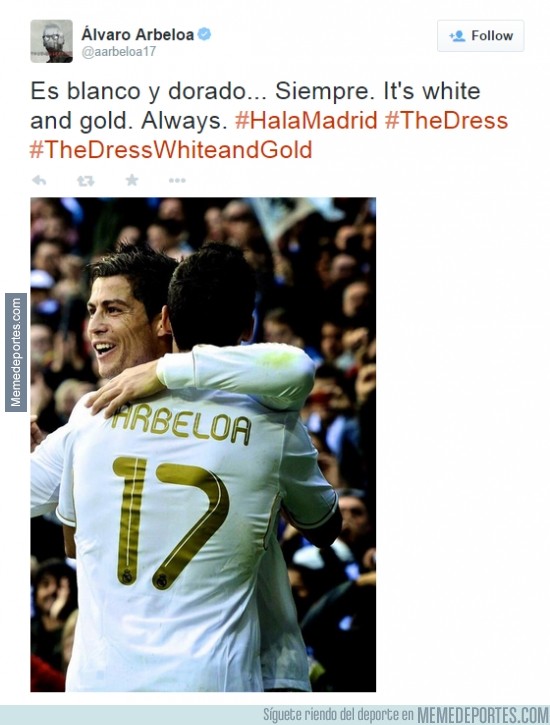Click the tweet's attached photo

click(203, 444)
